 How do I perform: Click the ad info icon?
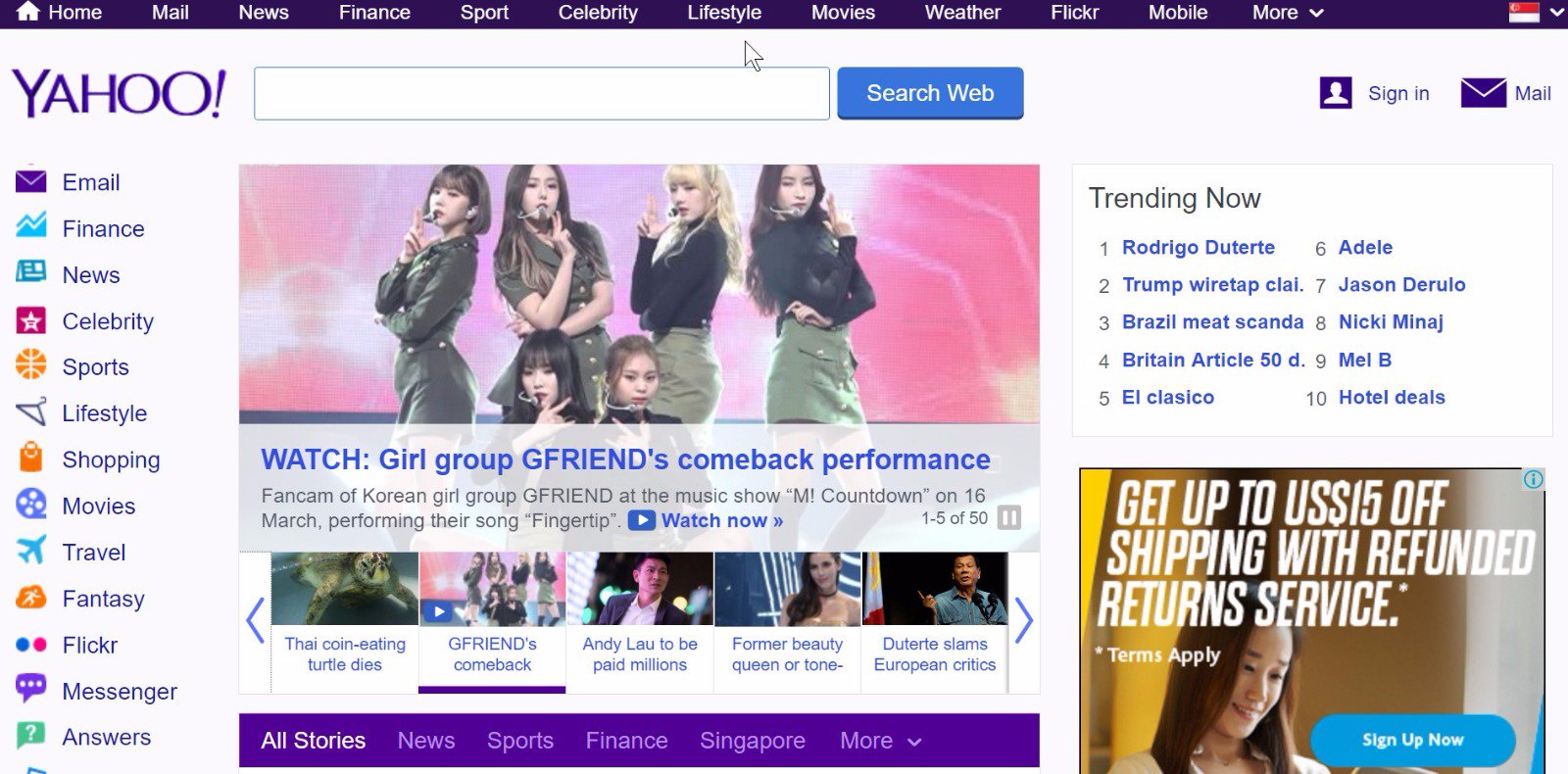pos(1534,479)
